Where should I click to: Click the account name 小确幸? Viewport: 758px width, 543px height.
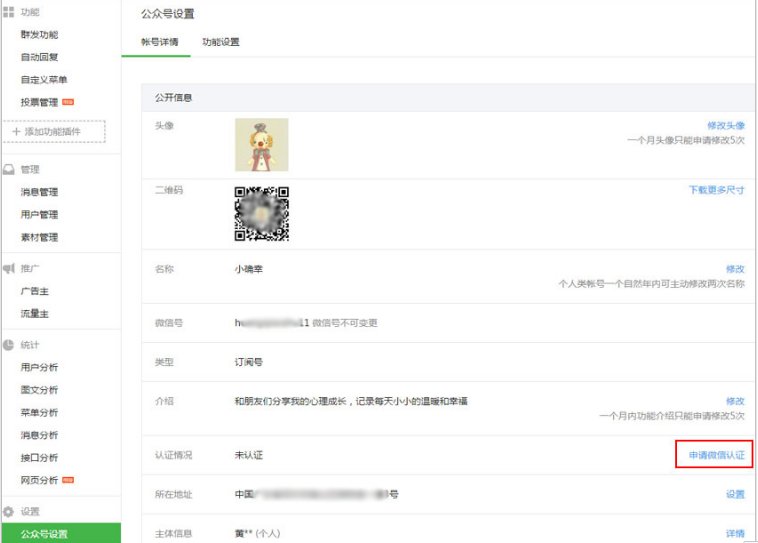pyautogui.click(x=248, y=269)
